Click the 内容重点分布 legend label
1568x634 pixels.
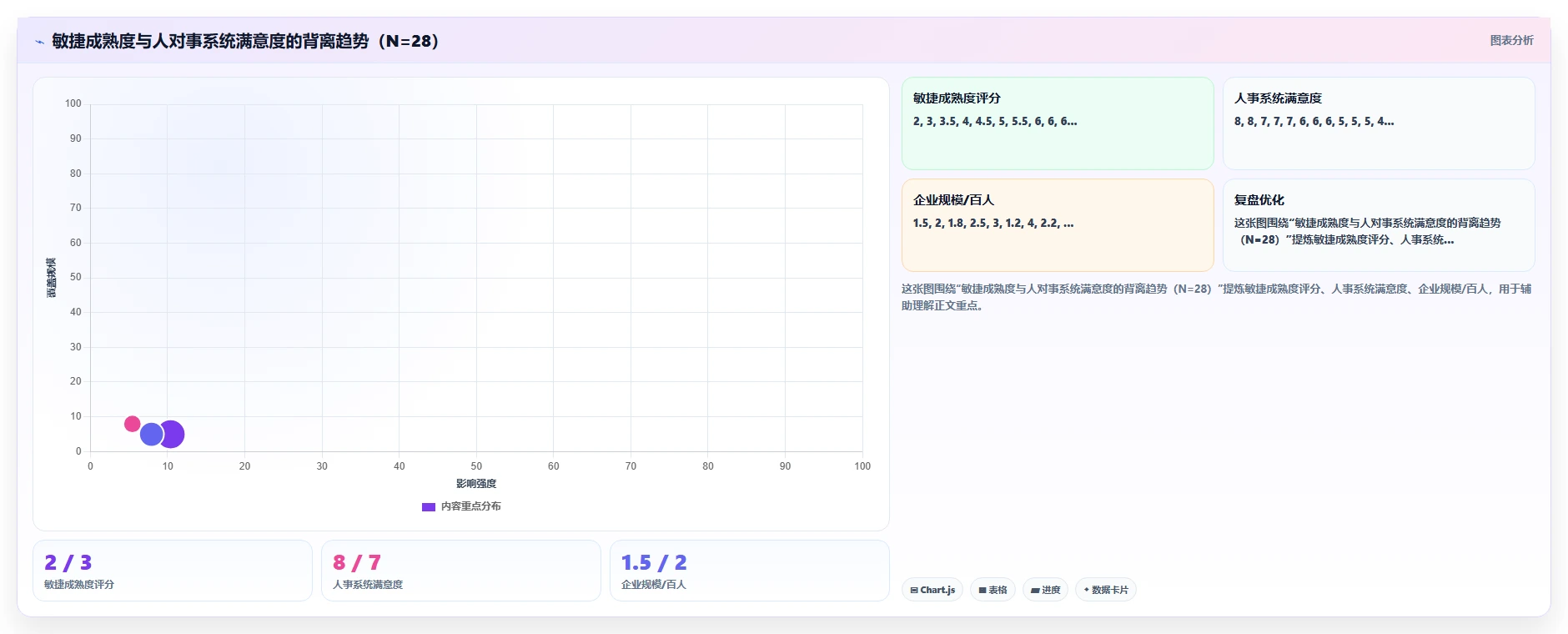coord(471,506)
